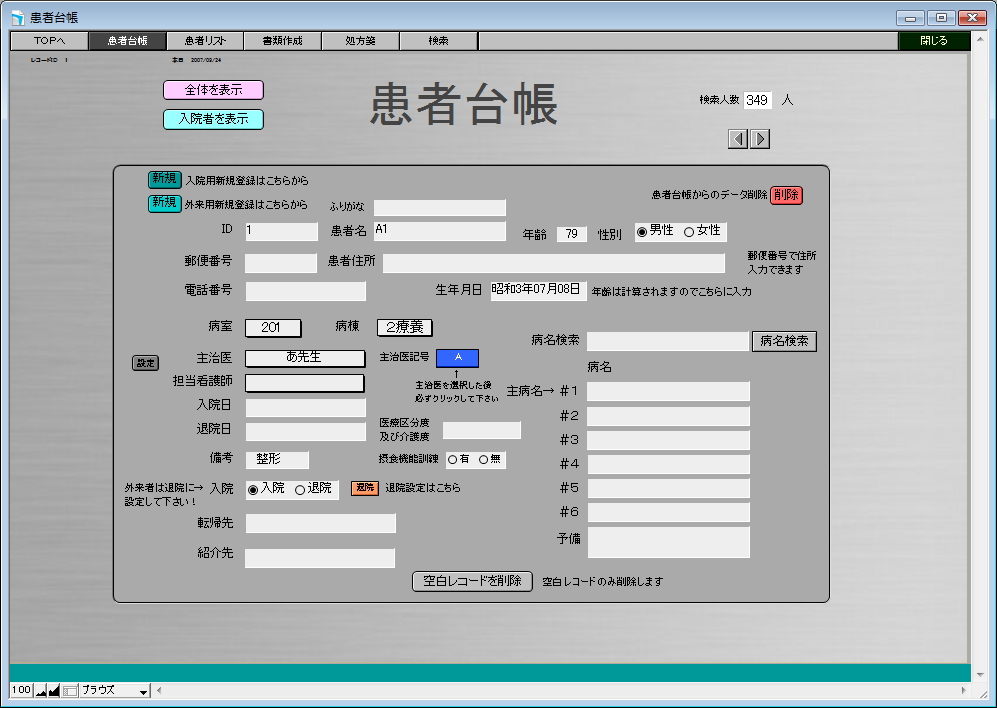Click the 新規 button for 入院用 registration
The height and width of the screenshot is (708, 997).
pyautogui.click(x=165, y=179)
